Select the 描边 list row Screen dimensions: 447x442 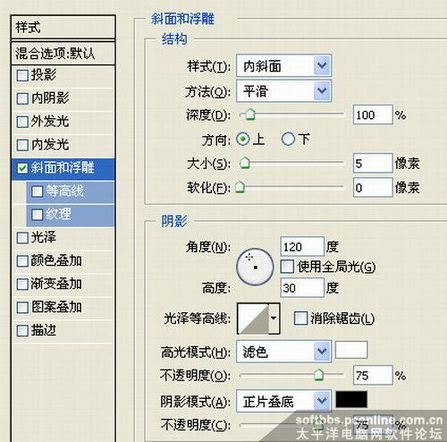(x=63, y=331)
